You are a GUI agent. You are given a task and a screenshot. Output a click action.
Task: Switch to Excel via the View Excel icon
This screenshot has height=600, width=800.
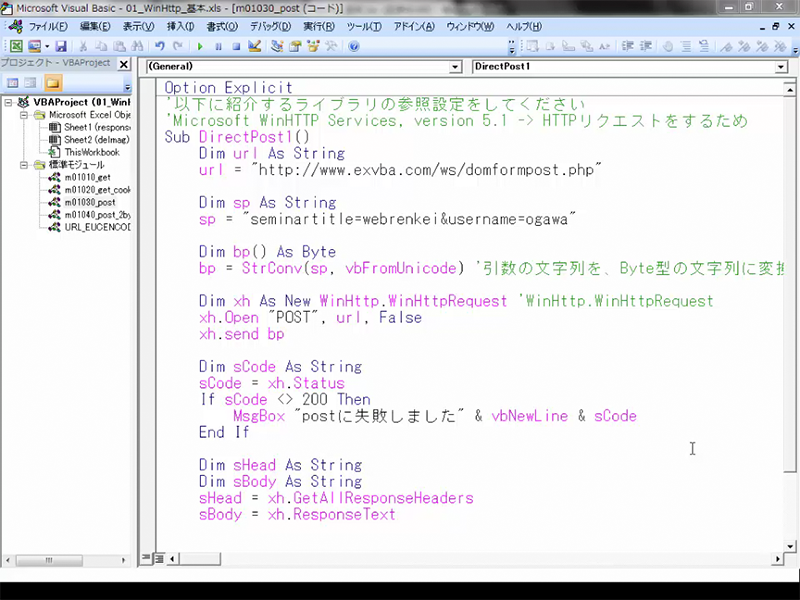[15, 46]
